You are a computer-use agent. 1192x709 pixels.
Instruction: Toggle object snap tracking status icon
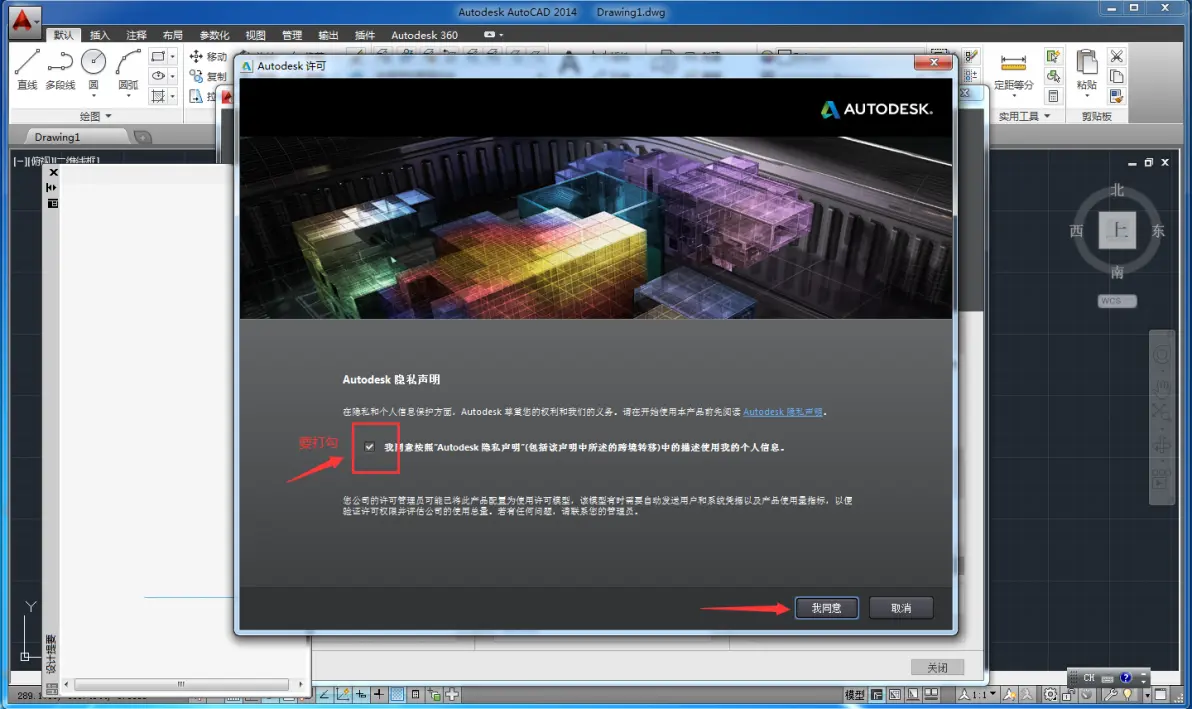pos(325,695)
